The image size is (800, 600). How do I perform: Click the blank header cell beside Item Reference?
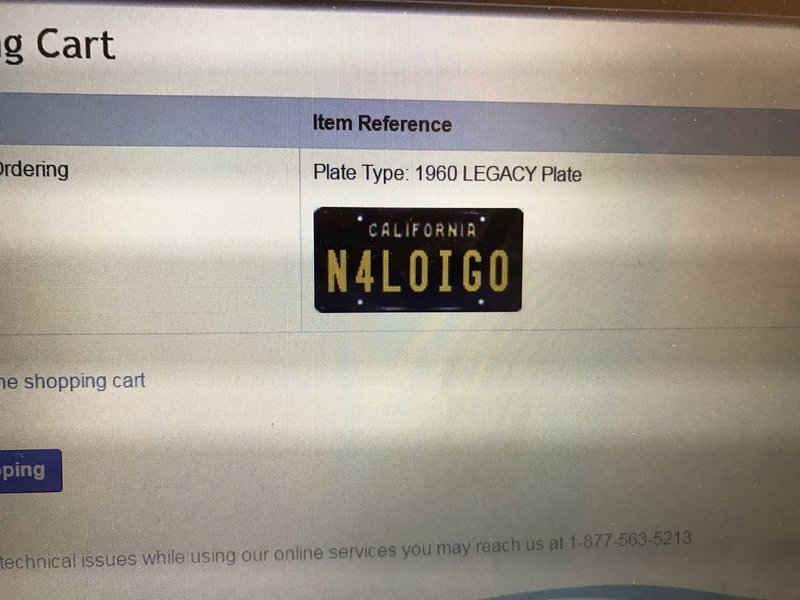[149, 120]
